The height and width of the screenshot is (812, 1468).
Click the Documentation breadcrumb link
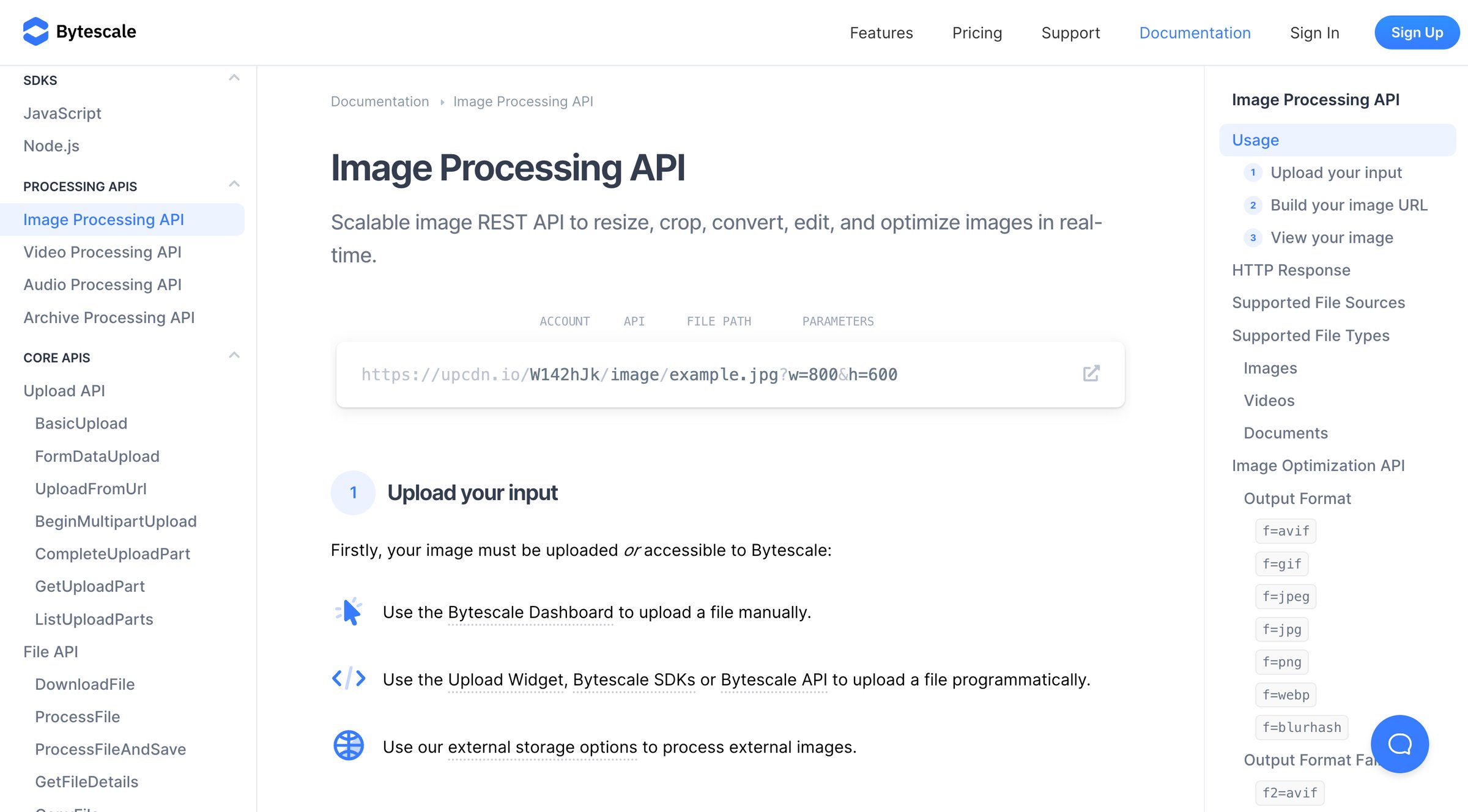coord(380,102)
